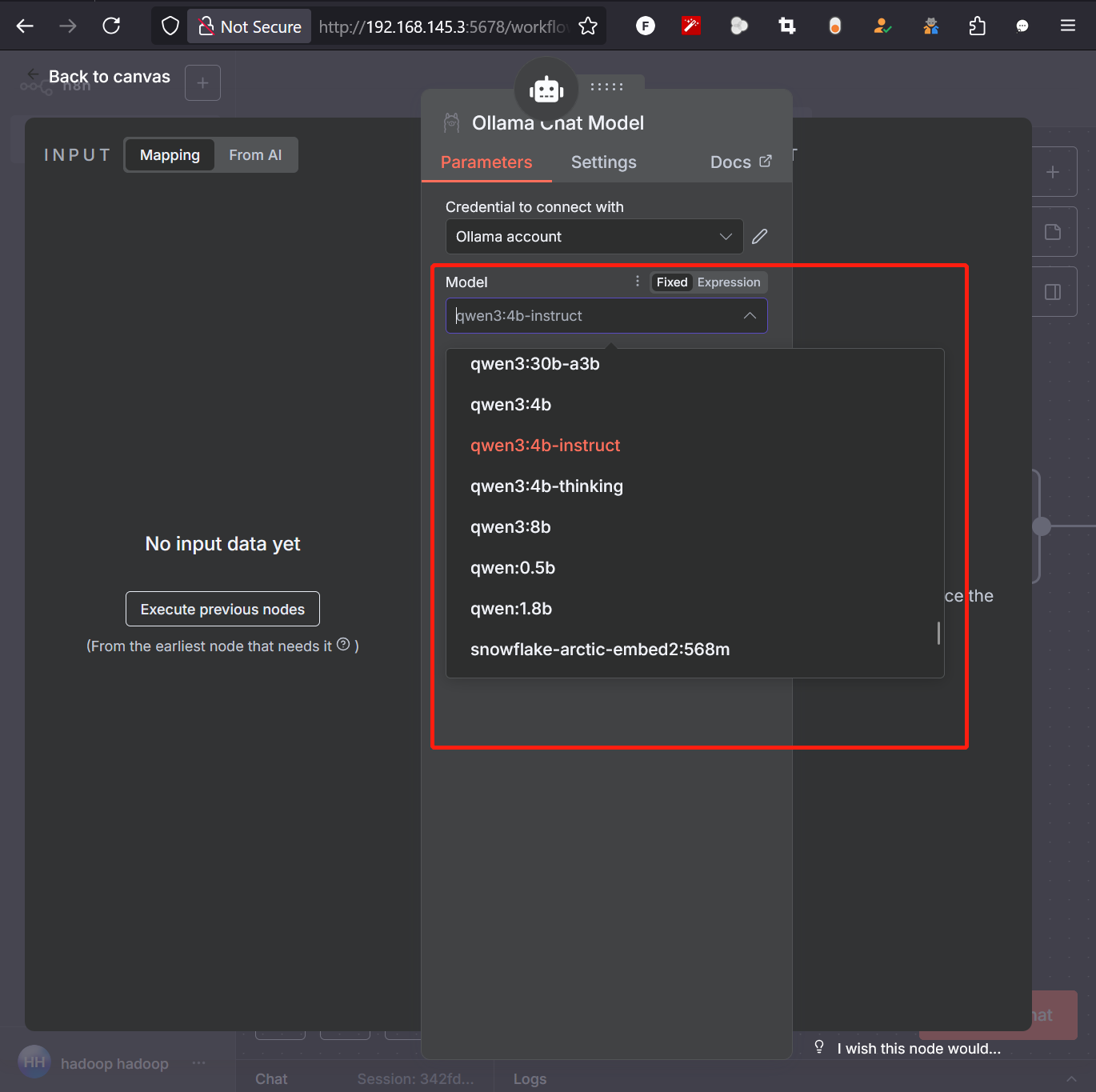Open the orange dot extension icon
Image resolution: width=1096 pixels, height=1092 pixels.
pyautogui.click(x=835, y=26)
